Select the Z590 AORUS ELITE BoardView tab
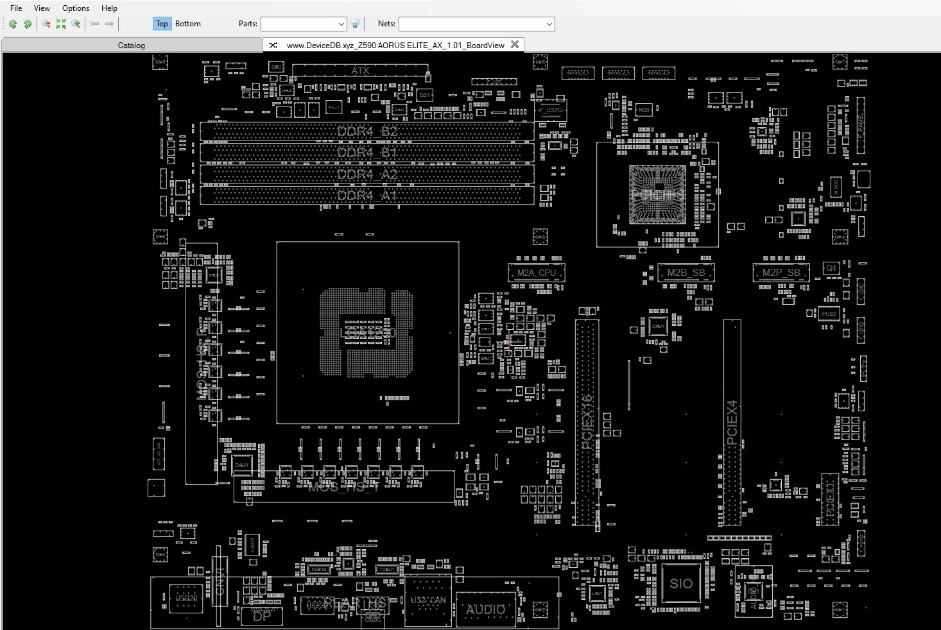Image resolution: width=941 pixels, height=630 pixels. click(395, 45)
